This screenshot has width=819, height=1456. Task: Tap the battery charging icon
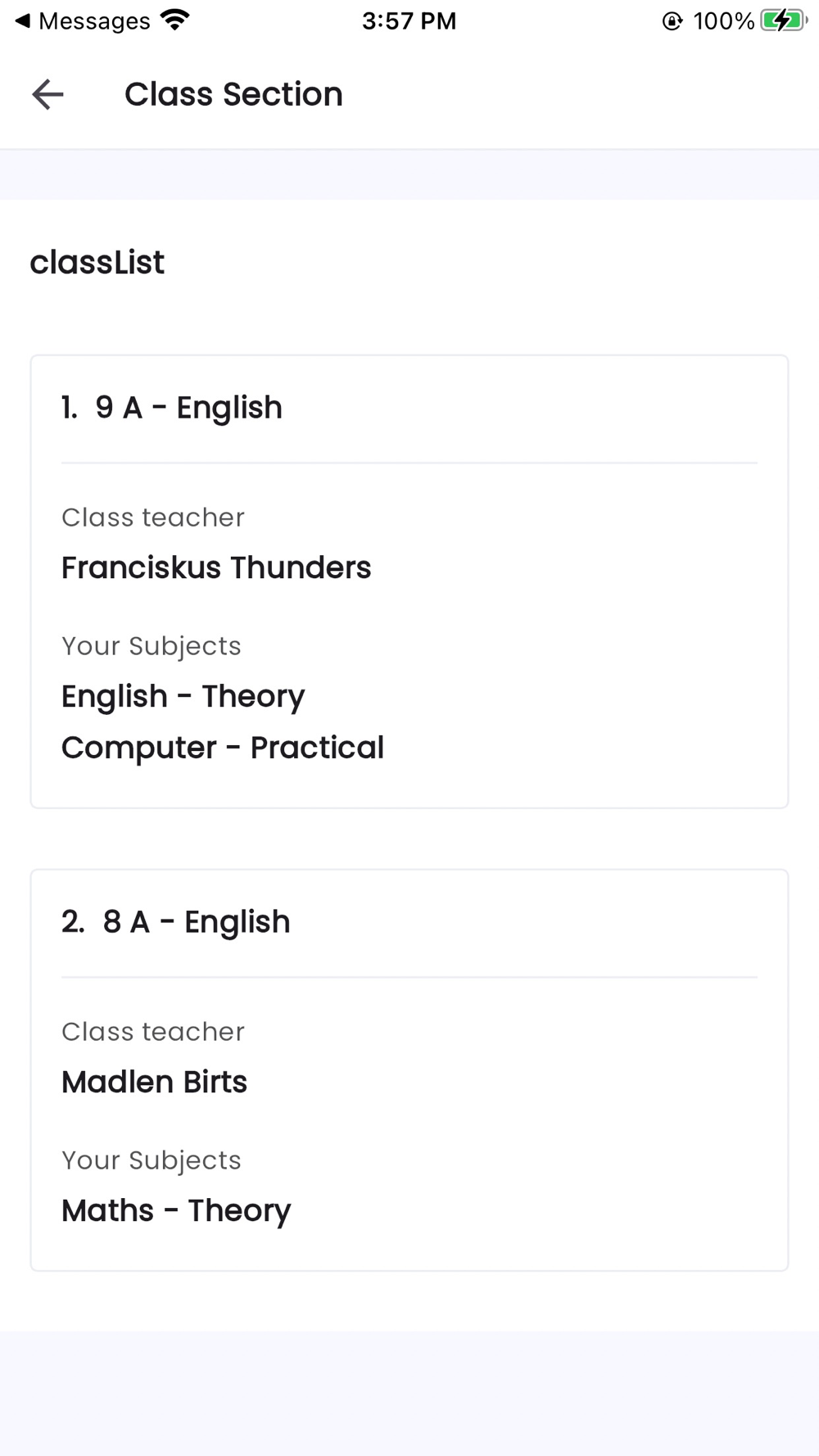(783, 20)
